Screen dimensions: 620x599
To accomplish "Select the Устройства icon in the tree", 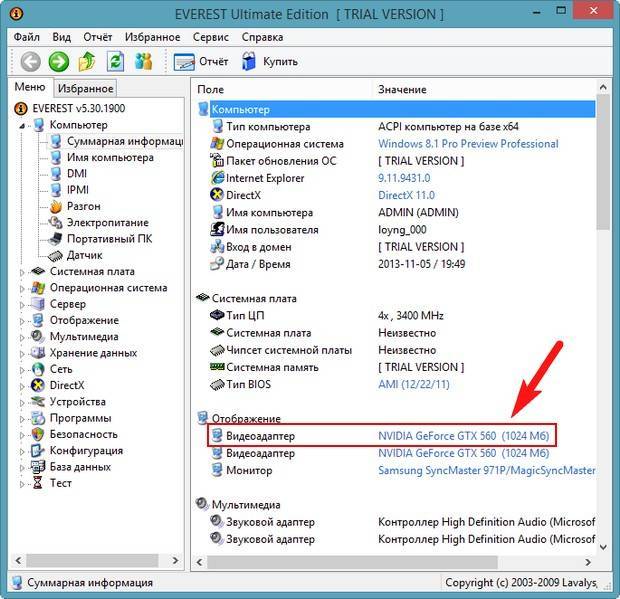I will point(38,402).
